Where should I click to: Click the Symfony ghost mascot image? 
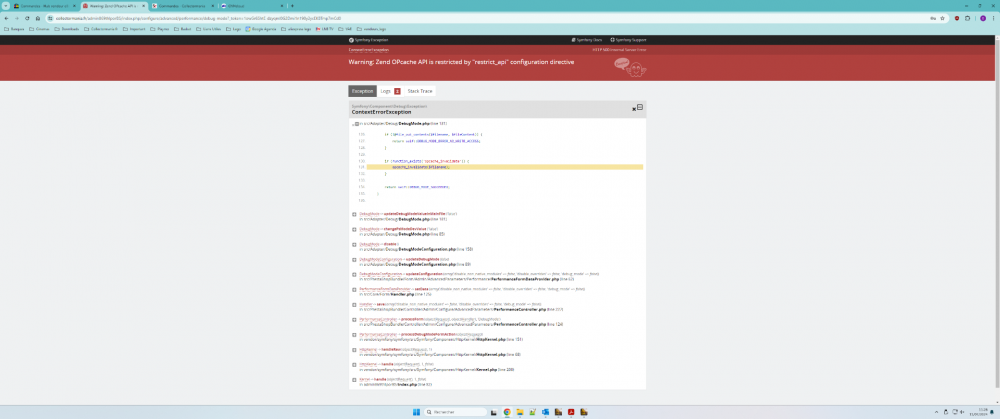(x=630, y=66)
